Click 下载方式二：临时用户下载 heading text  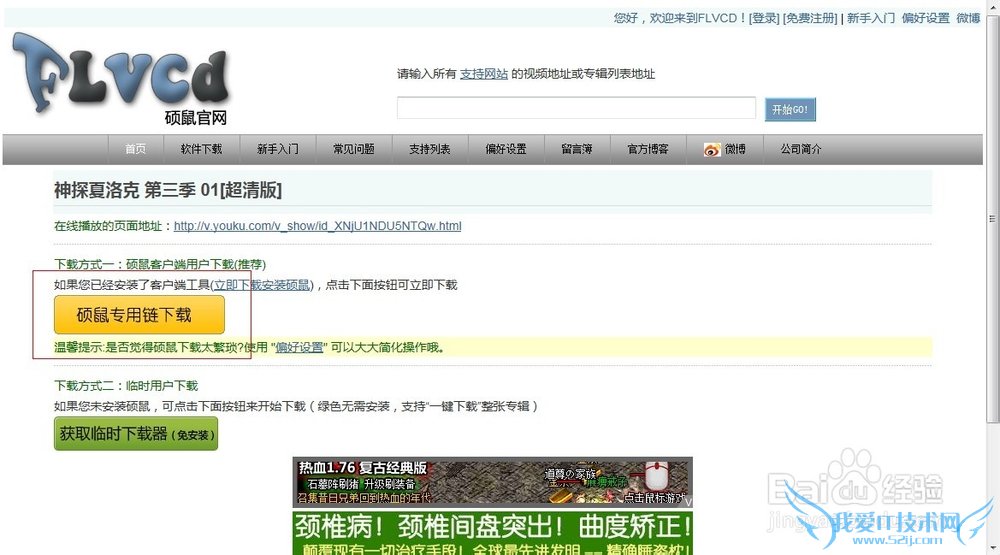coord(126,386)
